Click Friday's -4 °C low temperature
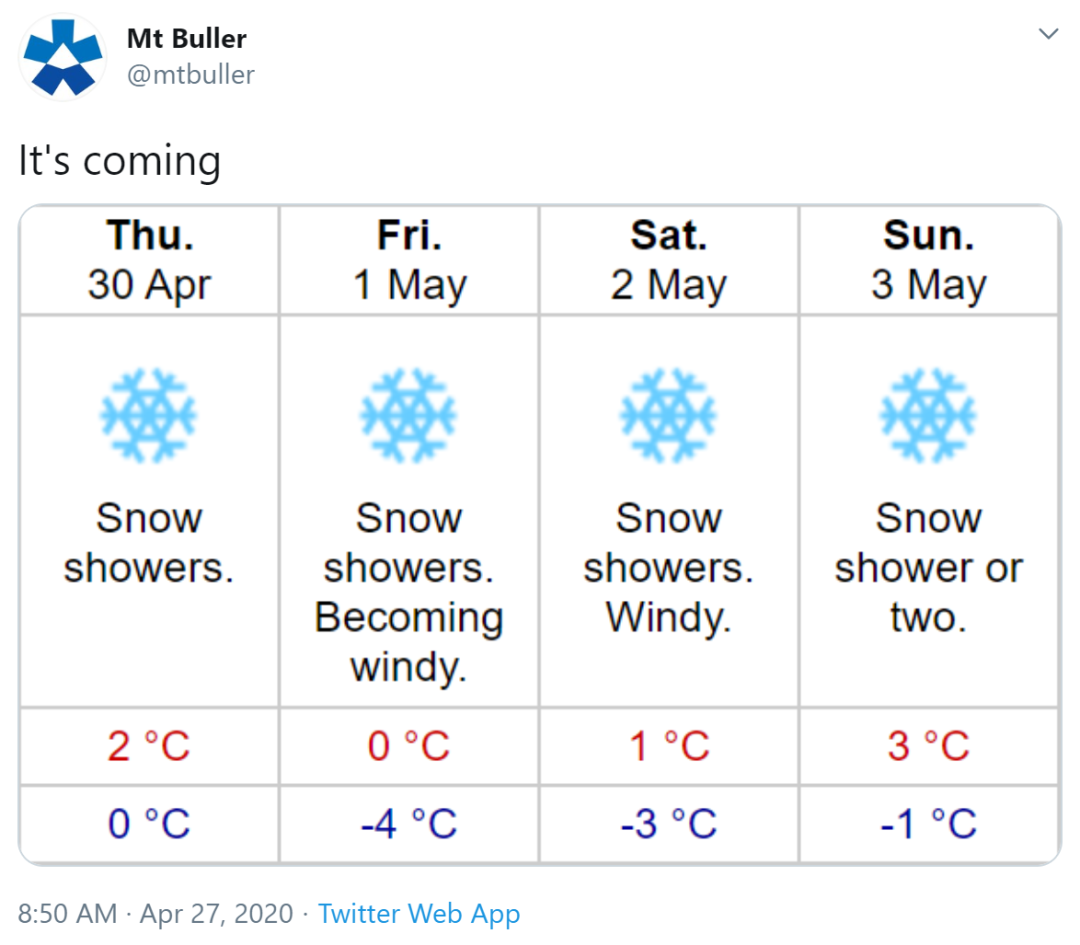 pyautogui.click(x=409, y=823)
